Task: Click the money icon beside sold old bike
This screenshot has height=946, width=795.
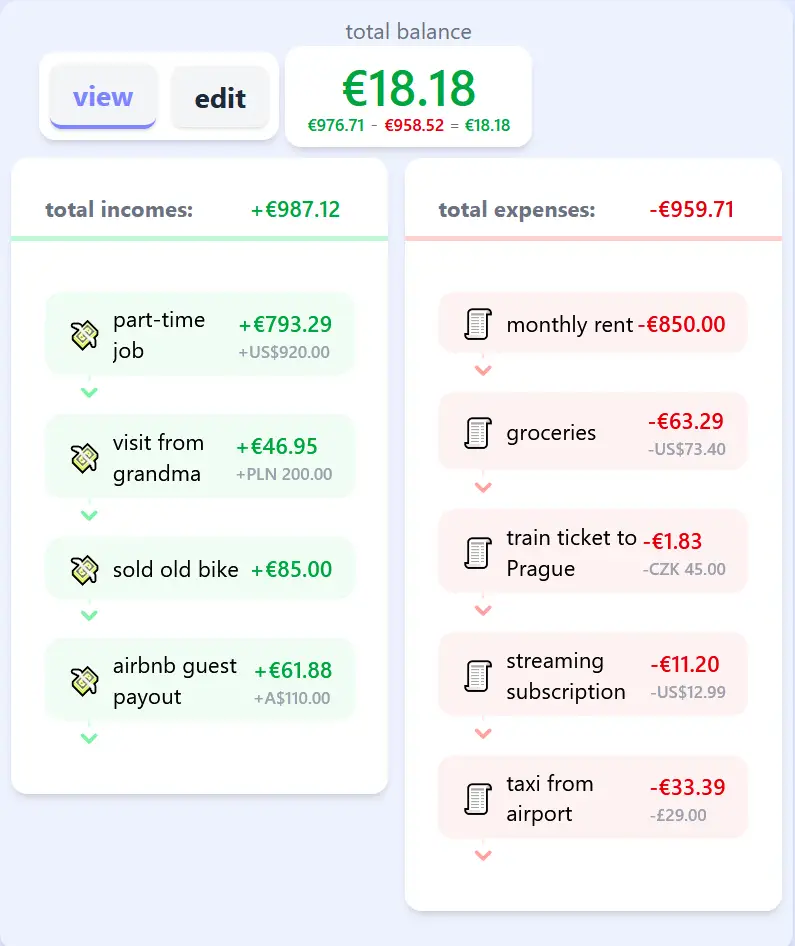Action: coord(84,570)
